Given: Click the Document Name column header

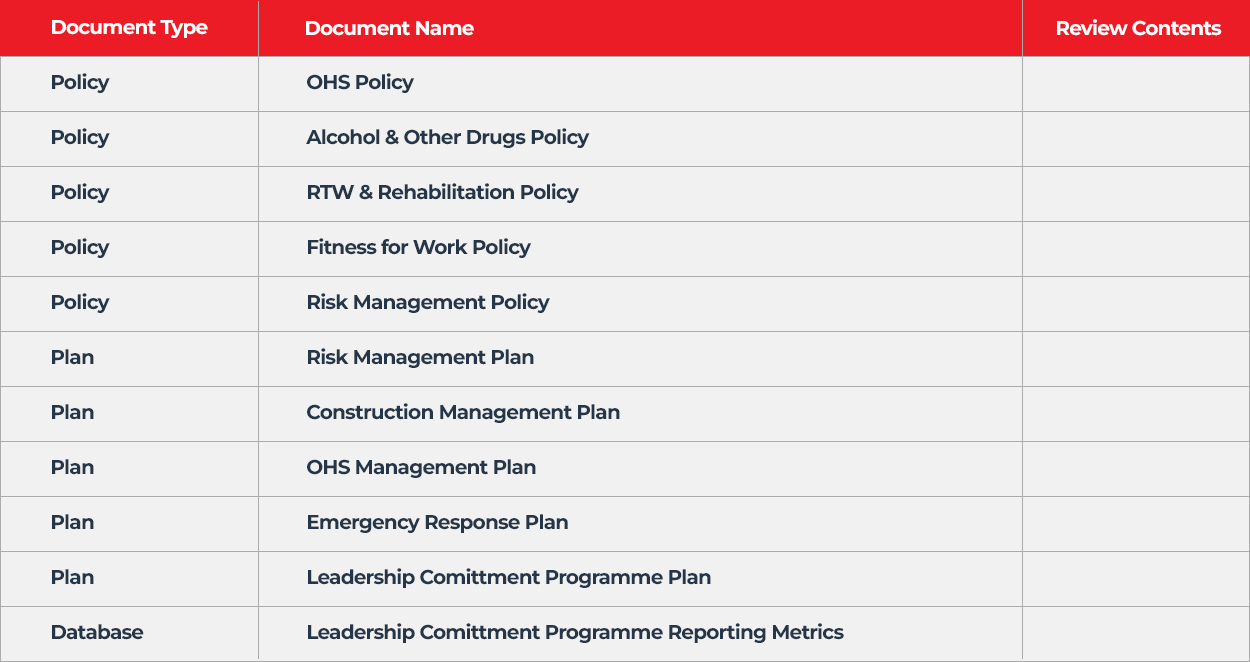Looking at the screenshot, I should (x=389, y=28).
